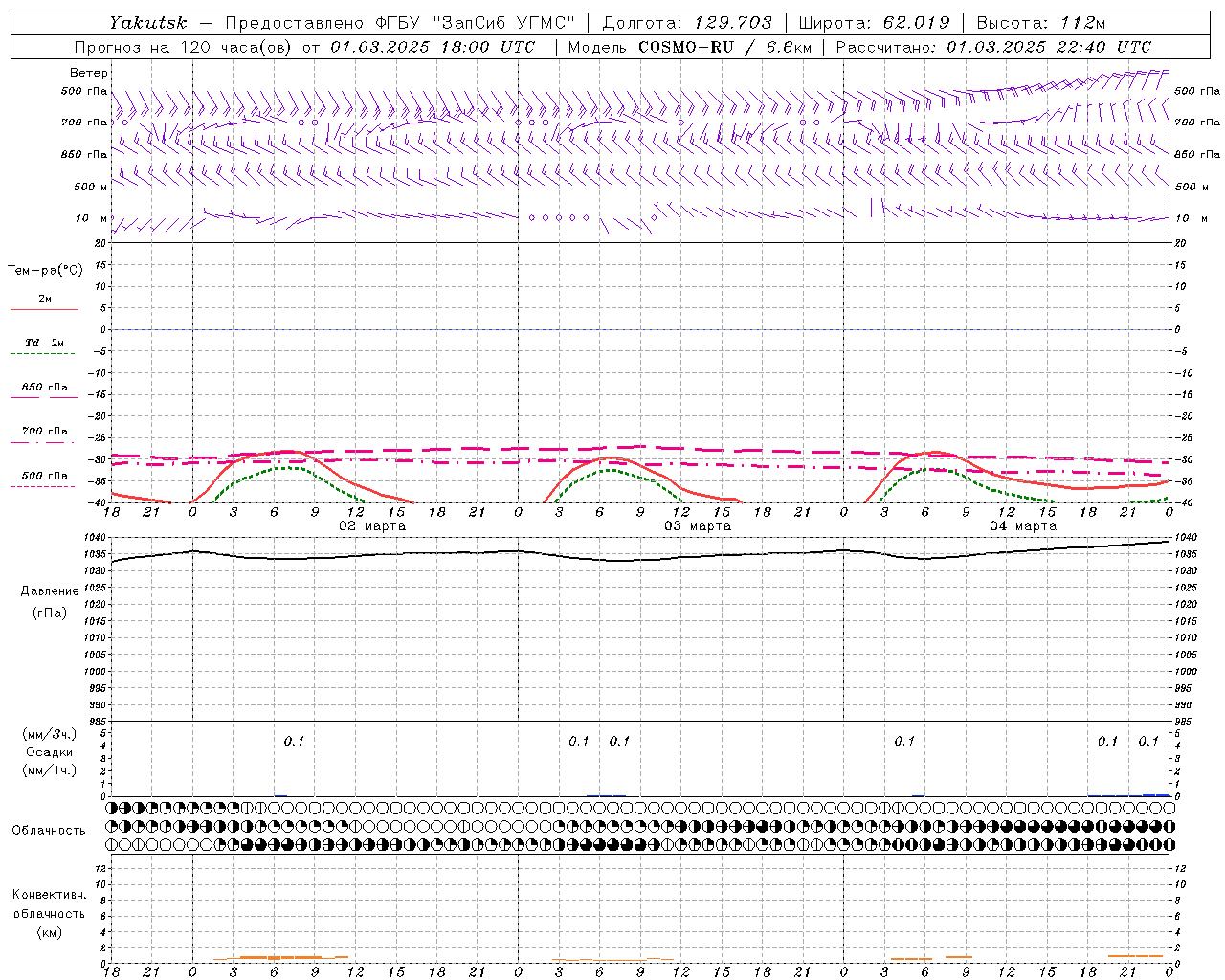Click the "Долгота: 129.703" longitude value
Viewport: 1225px width, 980px height.
tap(686, 23)
